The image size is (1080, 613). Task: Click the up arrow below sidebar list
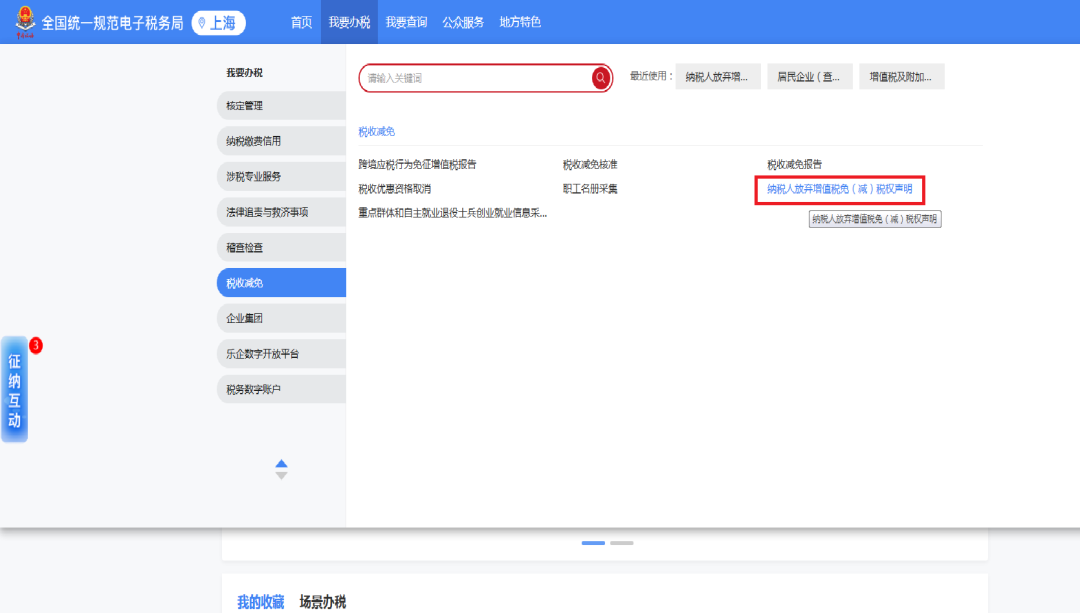(281, 464)
